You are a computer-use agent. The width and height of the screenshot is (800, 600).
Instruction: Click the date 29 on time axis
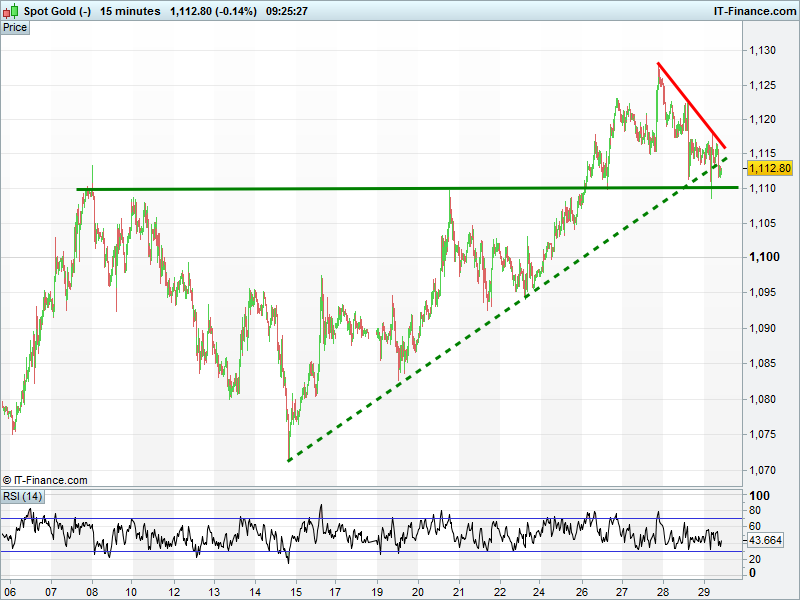tap(703, 590)
